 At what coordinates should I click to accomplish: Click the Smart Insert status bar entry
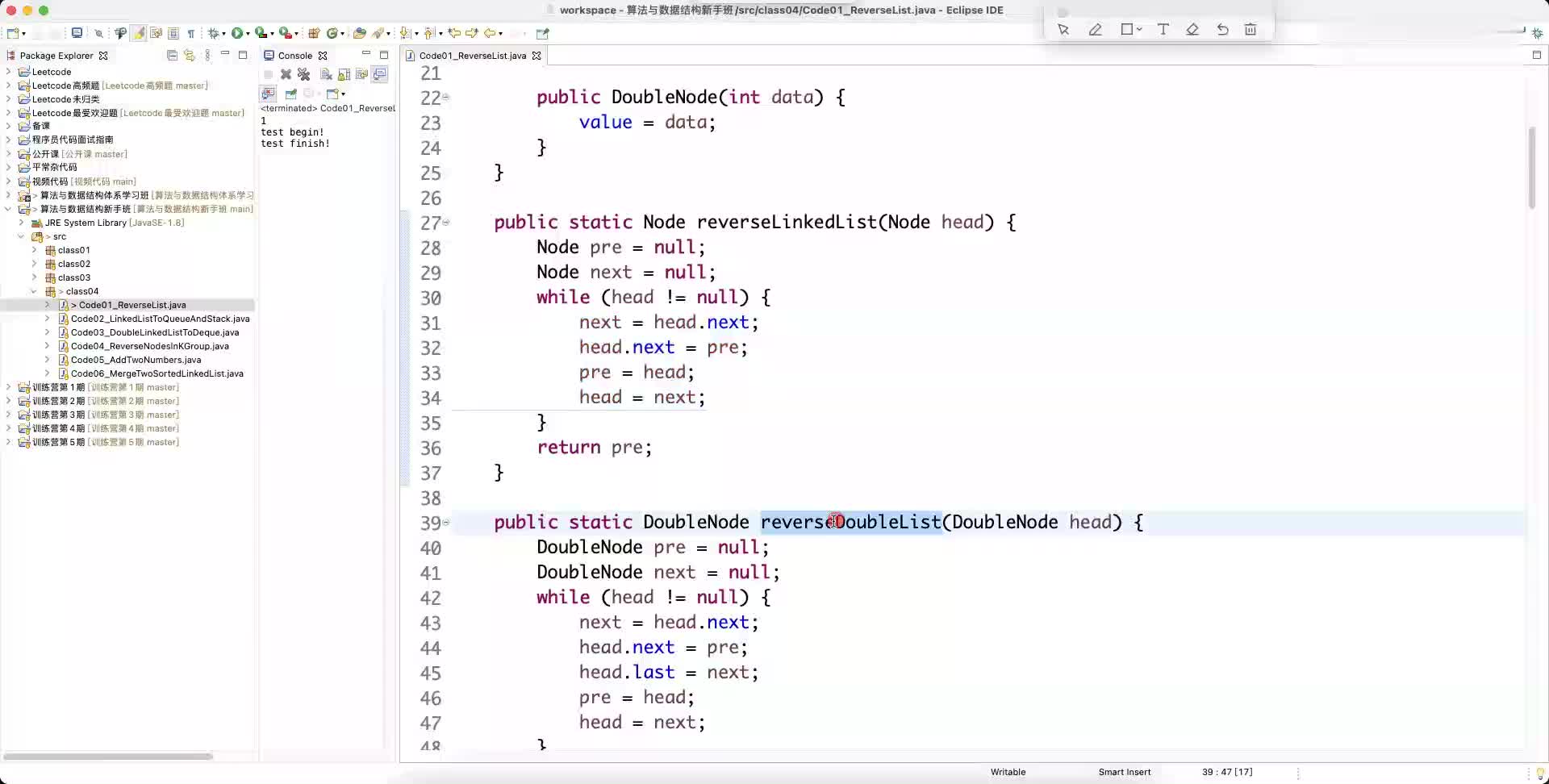pyautogui.click(x=1124, y=772)
